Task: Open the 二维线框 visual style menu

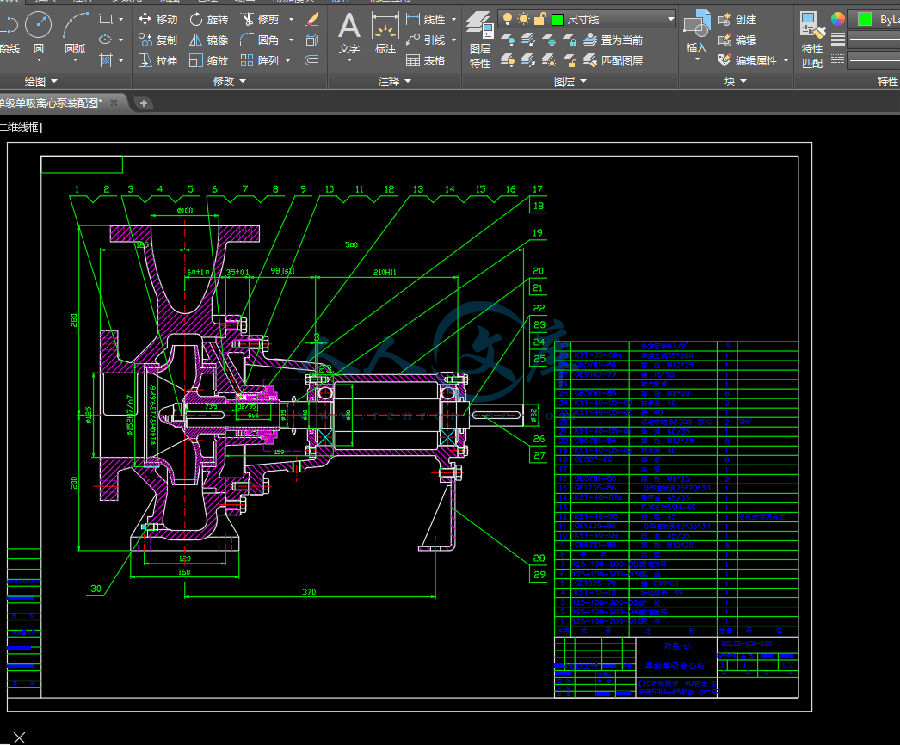Action: pyautogui.click(x=21, y=127)
